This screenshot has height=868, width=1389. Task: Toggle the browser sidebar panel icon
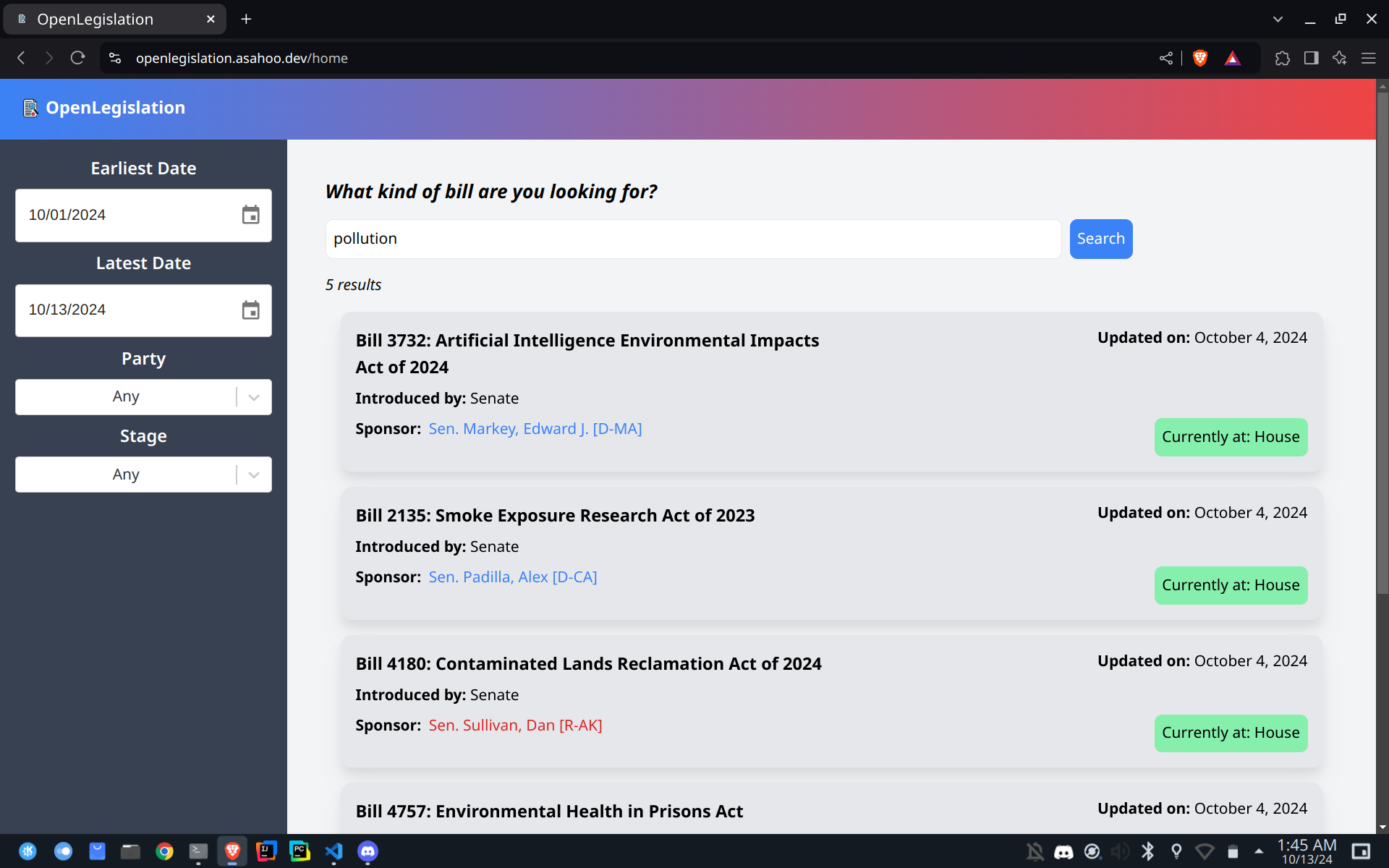1311,58
